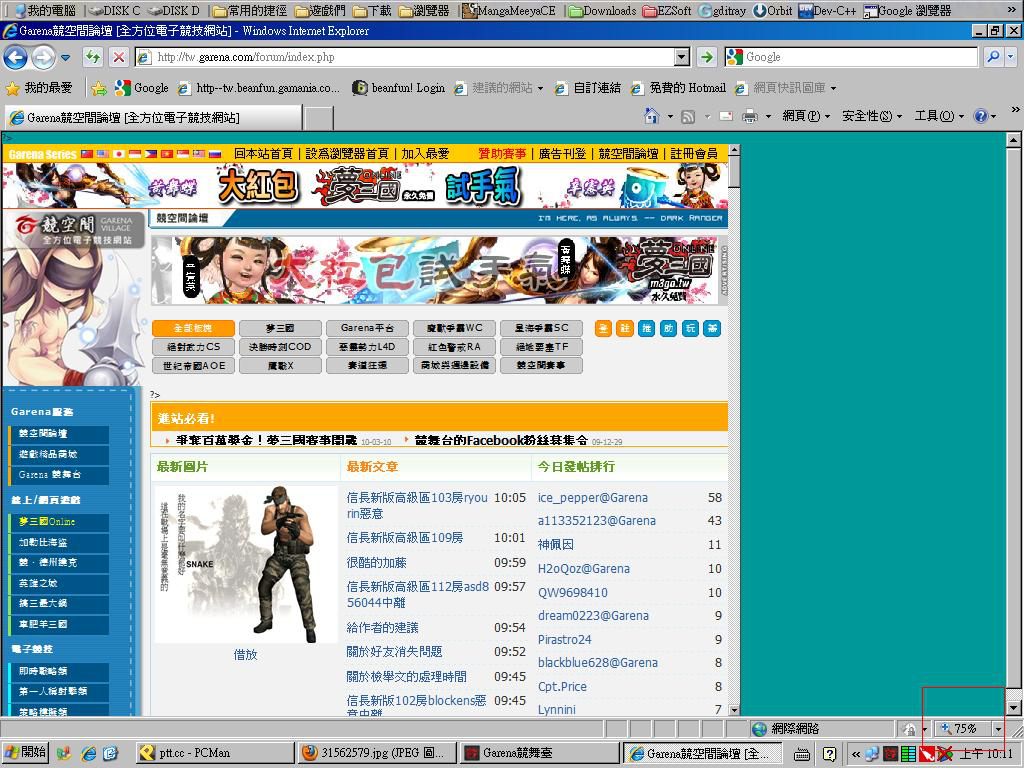
Task: Expand the 網頁快訊圖庫 dropdown
Action: click(x=833, y=88)
